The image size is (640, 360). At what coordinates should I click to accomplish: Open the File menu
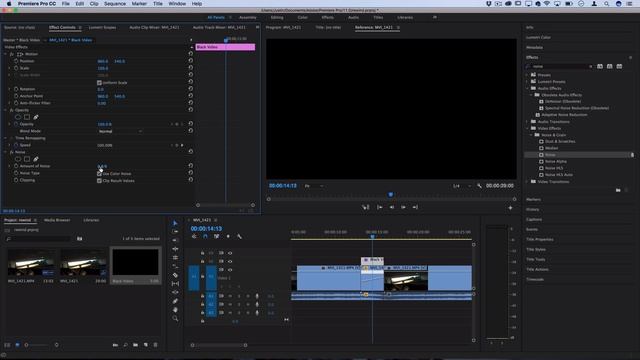coord(66,4)
